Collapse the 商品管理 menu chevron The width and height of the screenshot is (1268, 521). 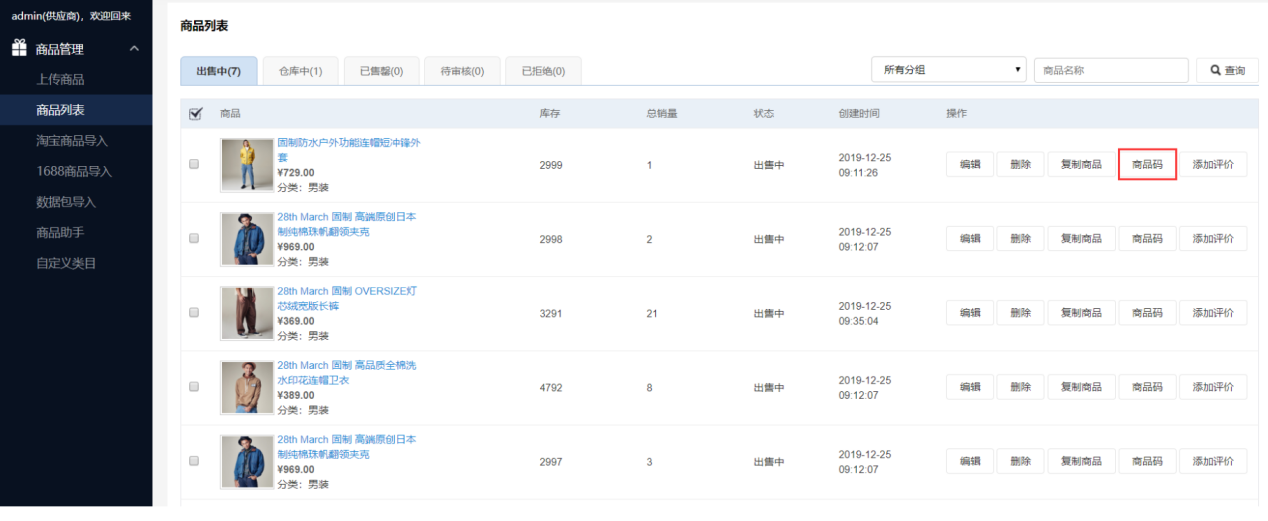click(134, 48)
